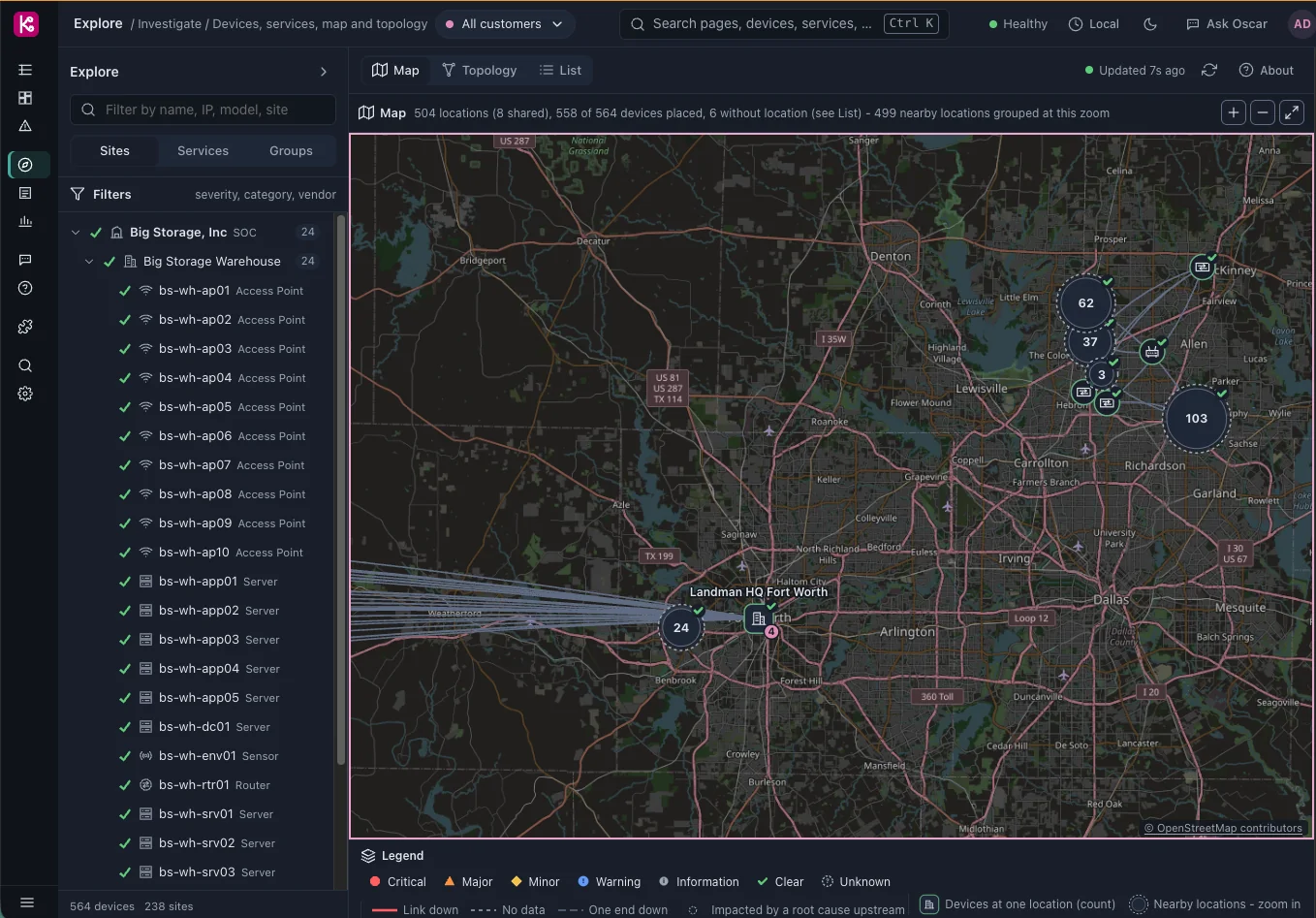Click the funnel Filters icon
Image resolution: width=1316 pixels, height=918 pixels.
pos(78,194)
